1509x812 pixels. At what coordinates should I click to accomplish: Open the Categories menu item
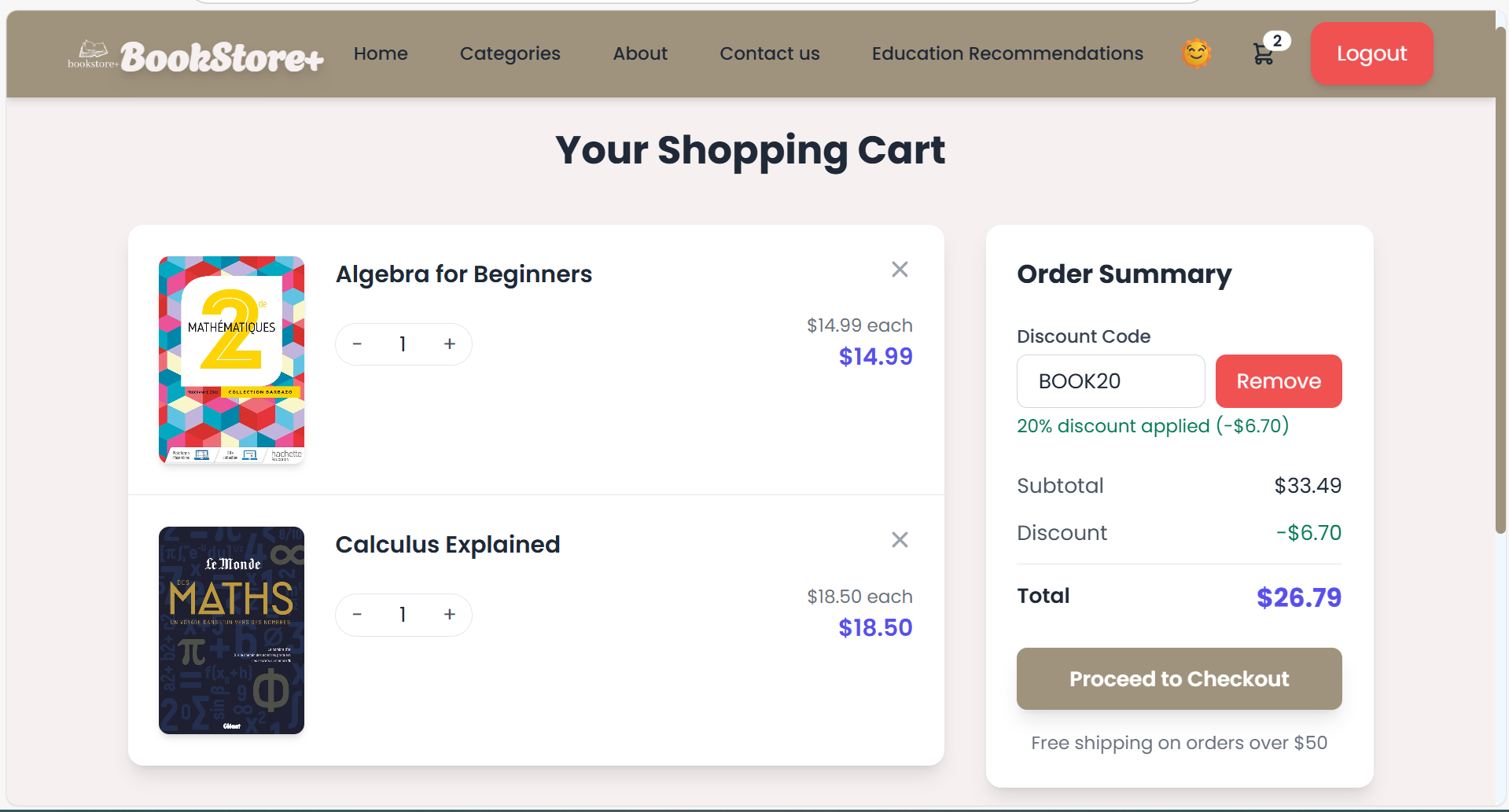click(x=510, y=53)
